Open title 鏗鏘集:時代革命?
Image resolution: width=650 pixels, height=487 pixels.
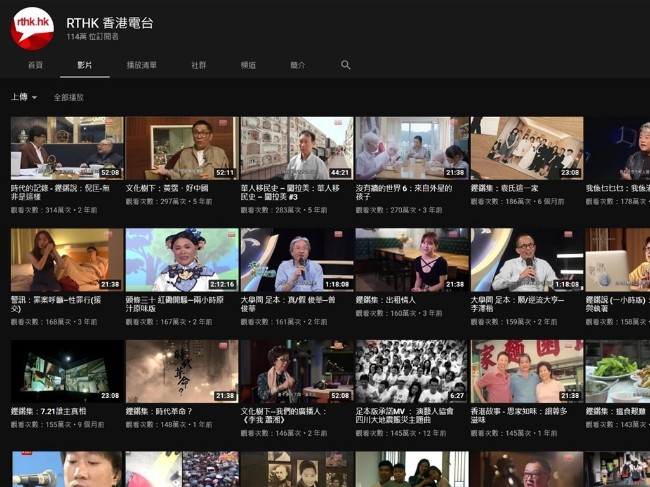pyautogui.click(x=159, y=412)
